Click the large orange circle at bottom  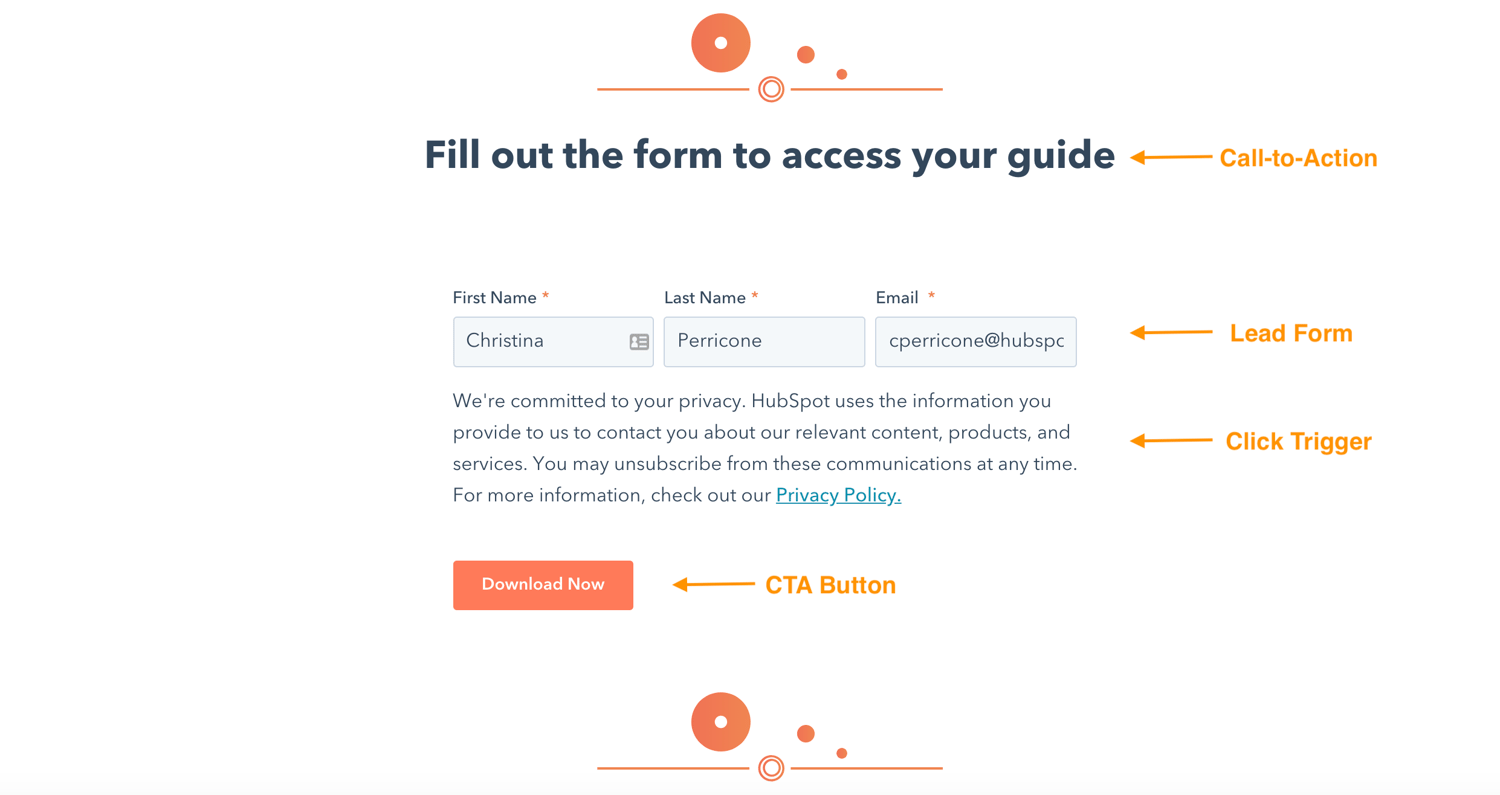(720, 721)
